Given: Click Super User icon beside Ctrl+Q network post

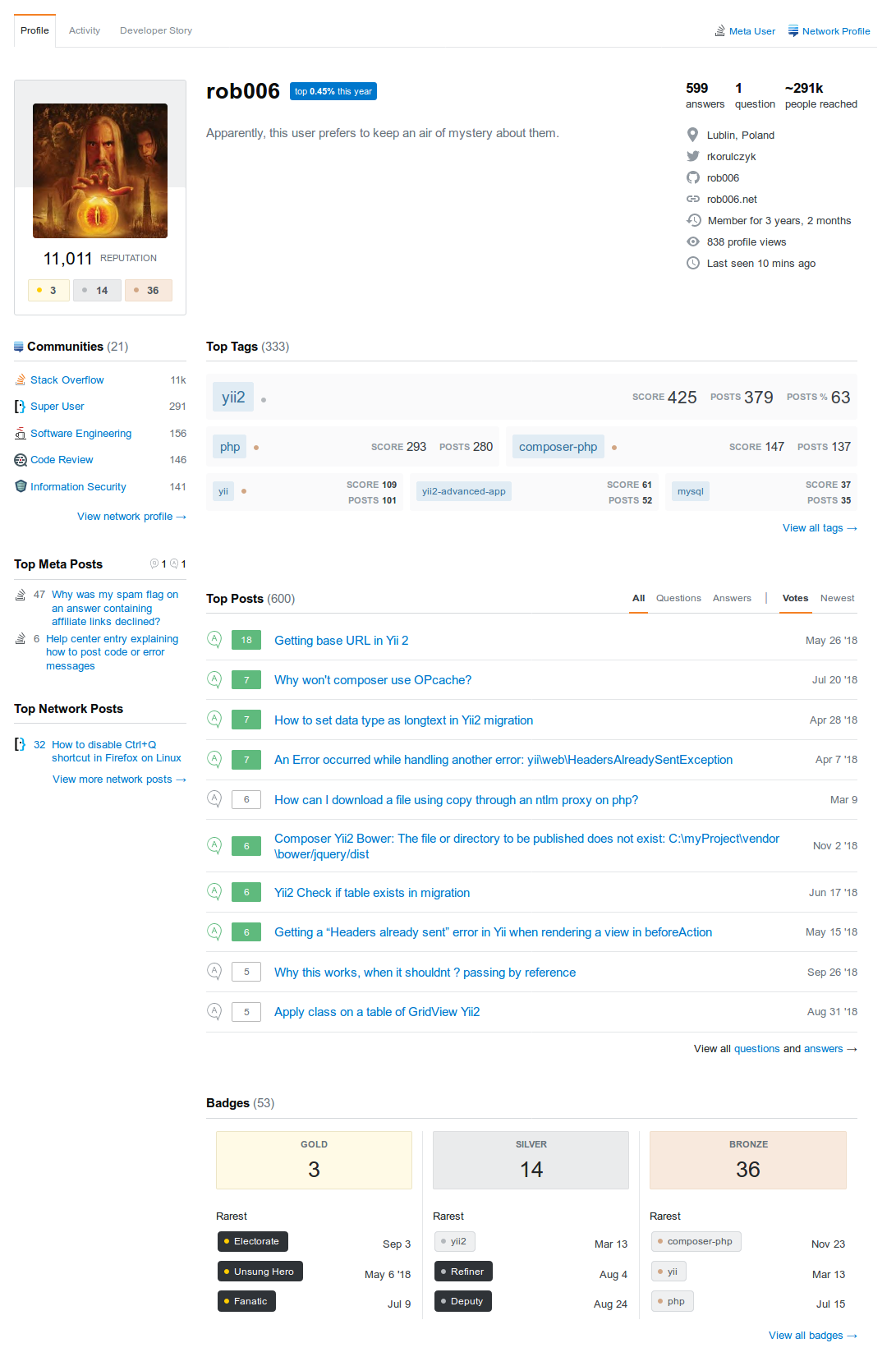Looking at the screenshot, I should tap(21, 744).
